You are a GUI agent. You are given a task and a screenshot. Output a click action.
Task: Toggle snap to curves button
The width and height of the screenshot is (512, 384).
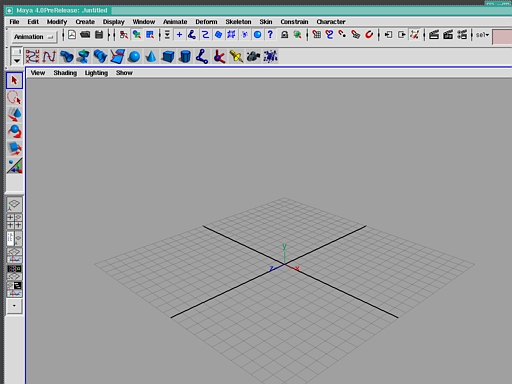pyautogui.click(x=330, y=35)
